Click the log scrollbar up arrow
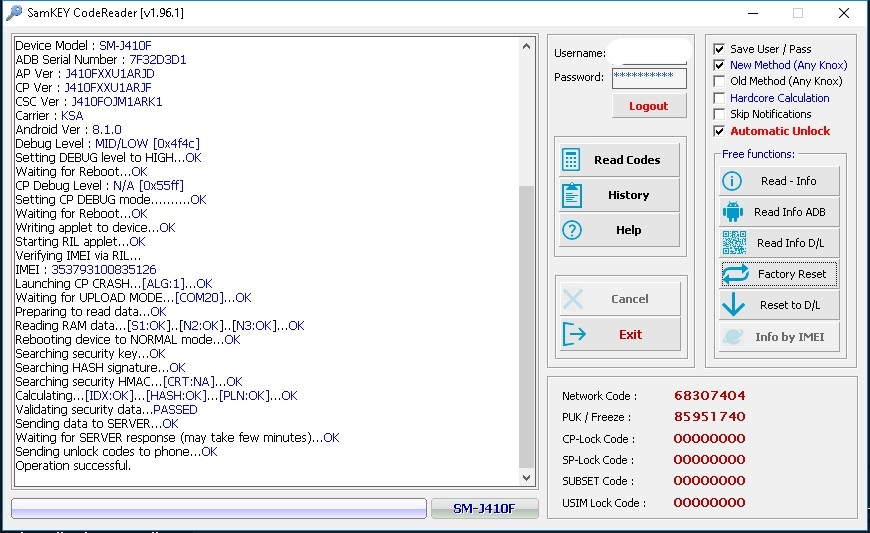The width and height of the screenshot is (870, 533). coord(527,46)
